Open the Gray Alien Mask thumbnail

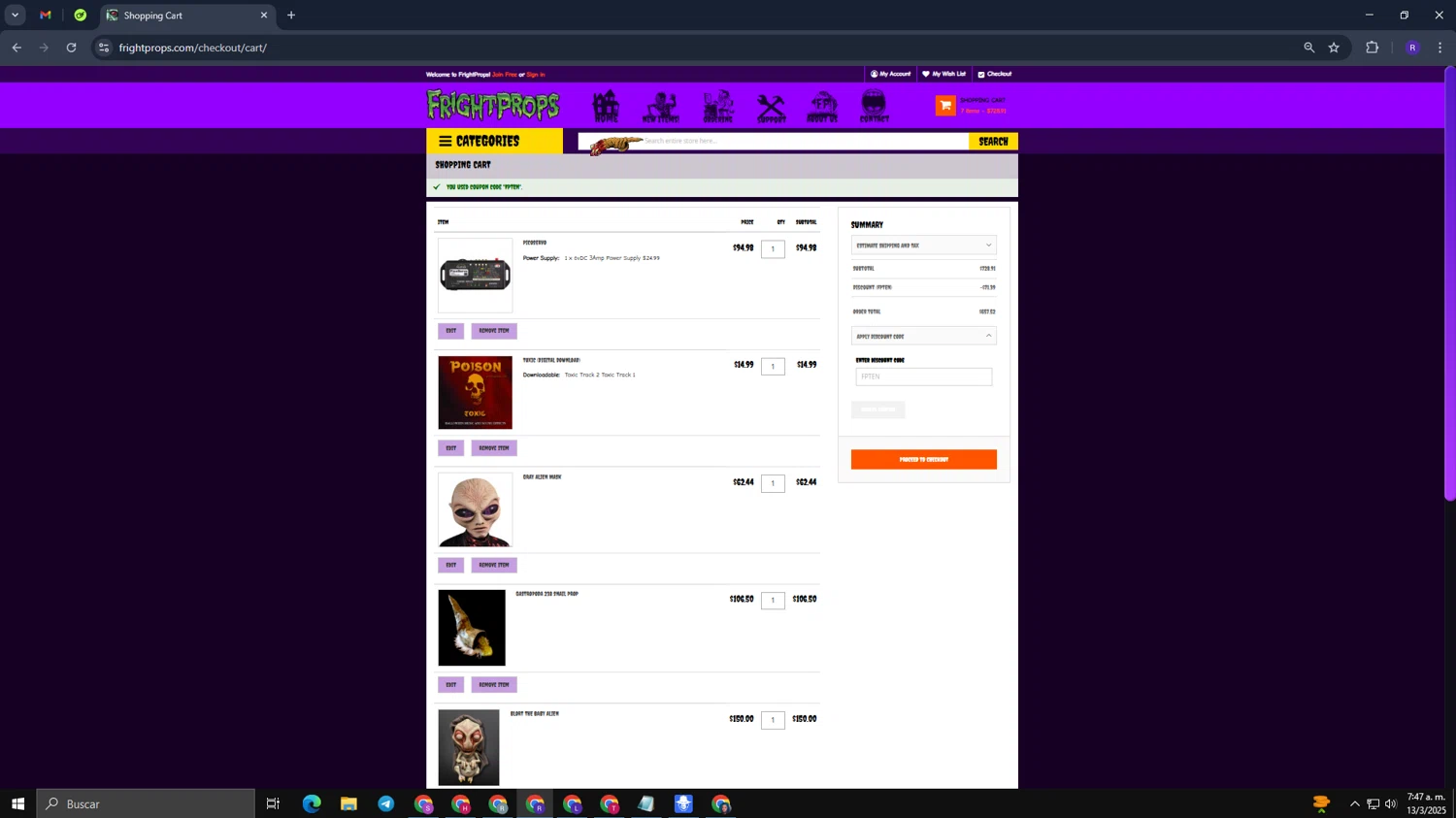click(475, 509)
